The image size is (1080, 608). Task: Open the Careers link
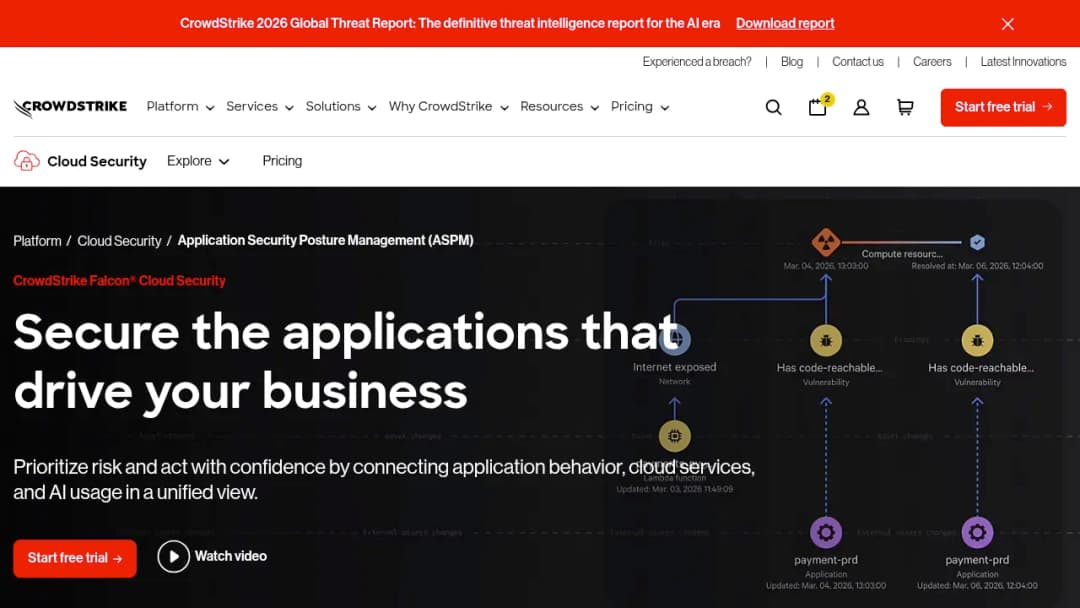(932, 62)
